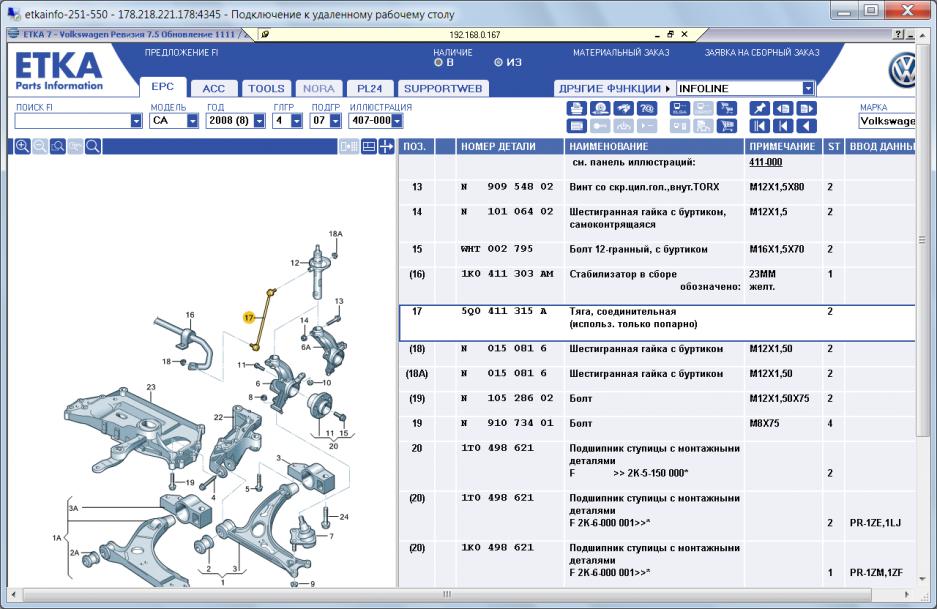
Task: Go to previous illustration page icon
Action: coord(783,108)
